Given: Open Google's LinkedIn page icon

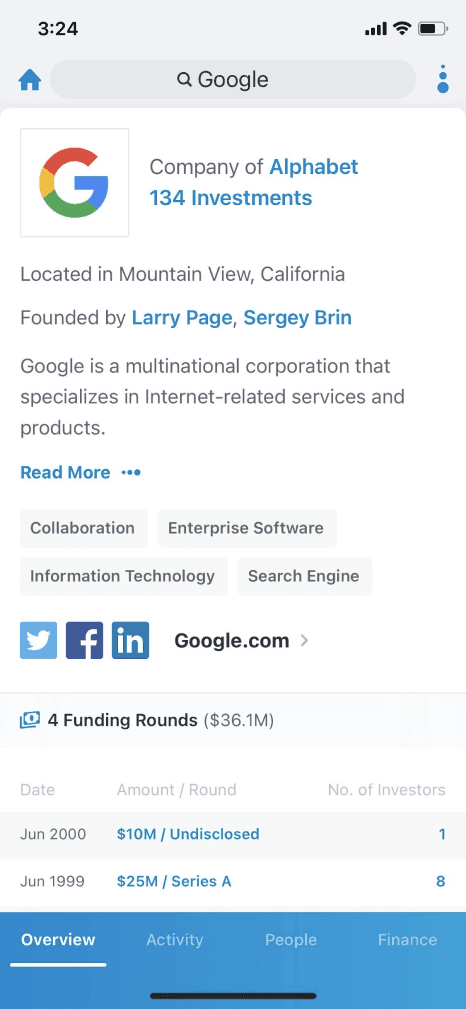Looking at the screenshot, I should (131, 640).
